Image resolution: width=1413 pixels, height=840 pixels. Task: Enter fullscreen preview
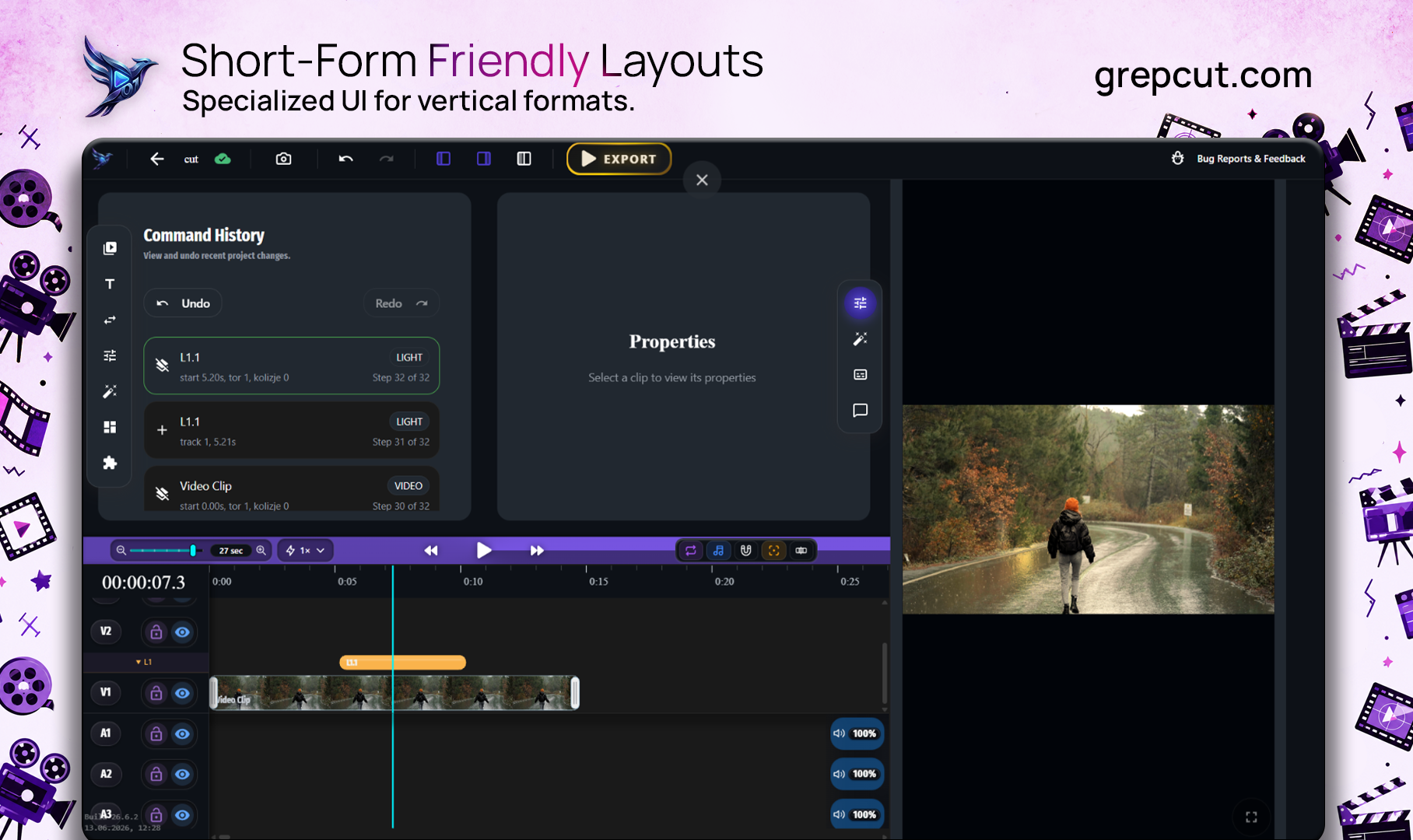pyautogui.click(x=1251, y=817)
